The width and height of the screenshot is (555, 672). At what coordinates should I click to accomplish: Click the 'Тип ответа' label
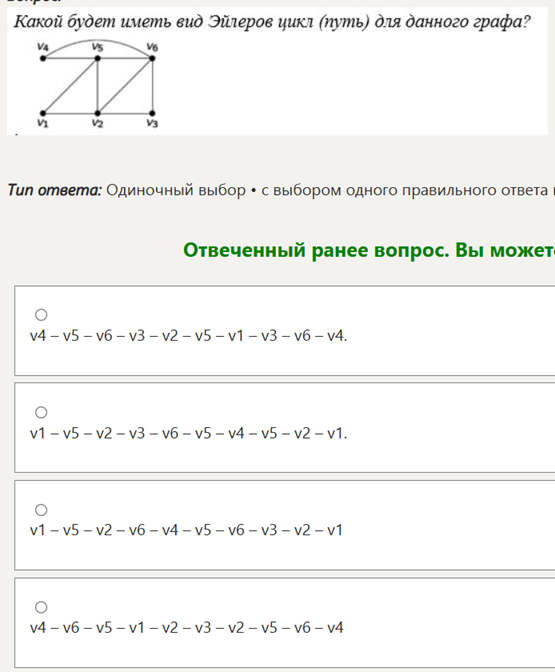point(55,190)
